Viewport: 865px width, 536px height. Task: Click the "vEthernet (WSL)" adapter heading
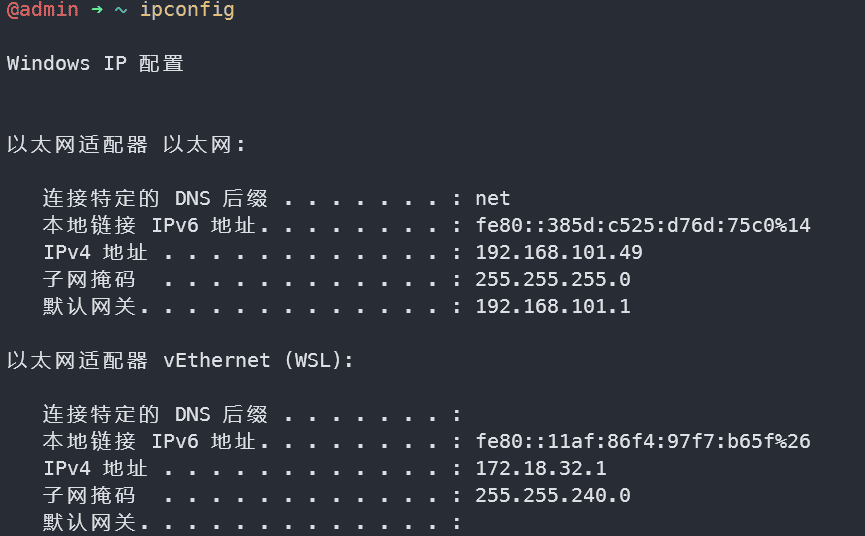point(258,361)
